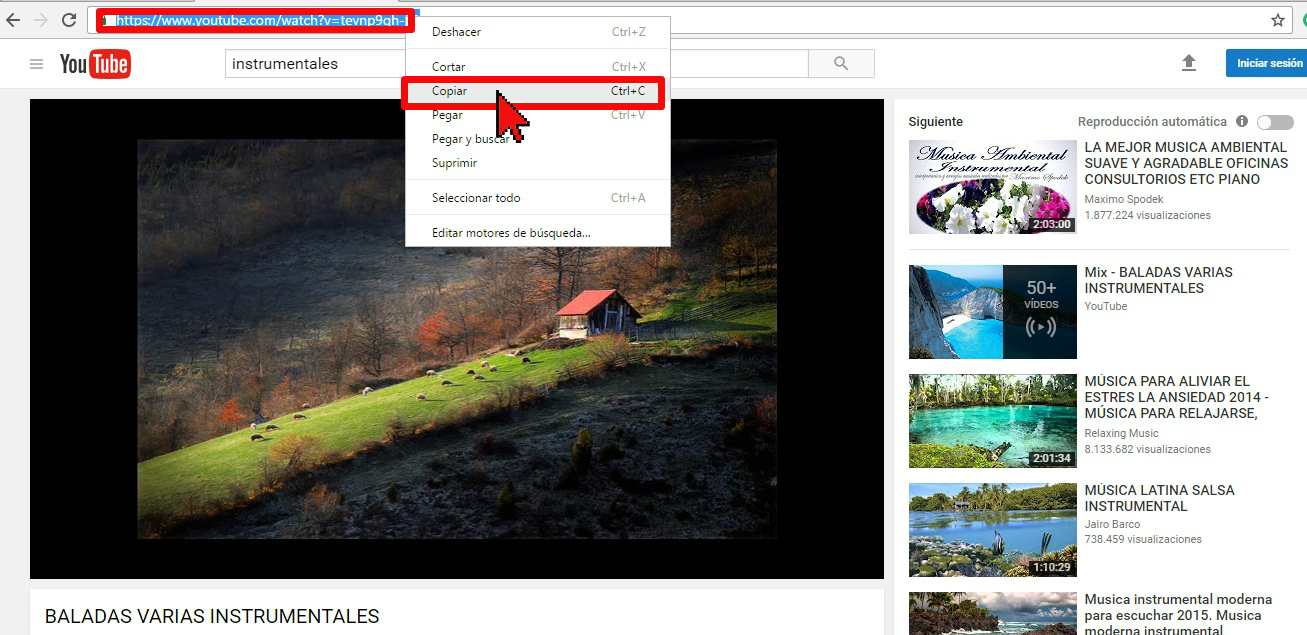This screenshot has height=635, width=1307.
Task: Click the magnifier search button
Action: 841,64
